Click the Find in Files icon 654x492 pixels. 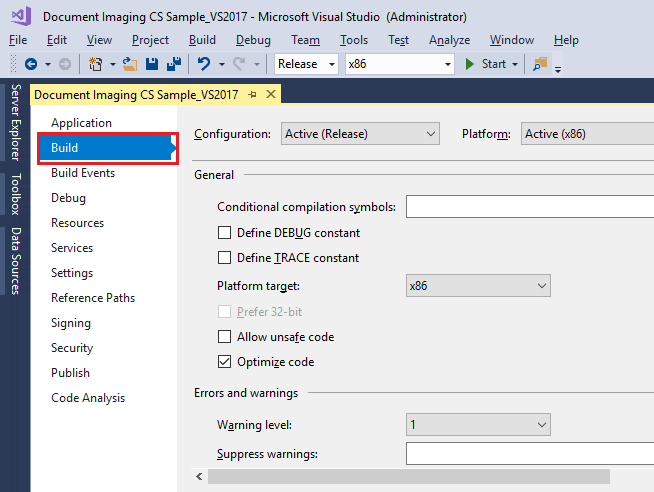tap(541, 64)
